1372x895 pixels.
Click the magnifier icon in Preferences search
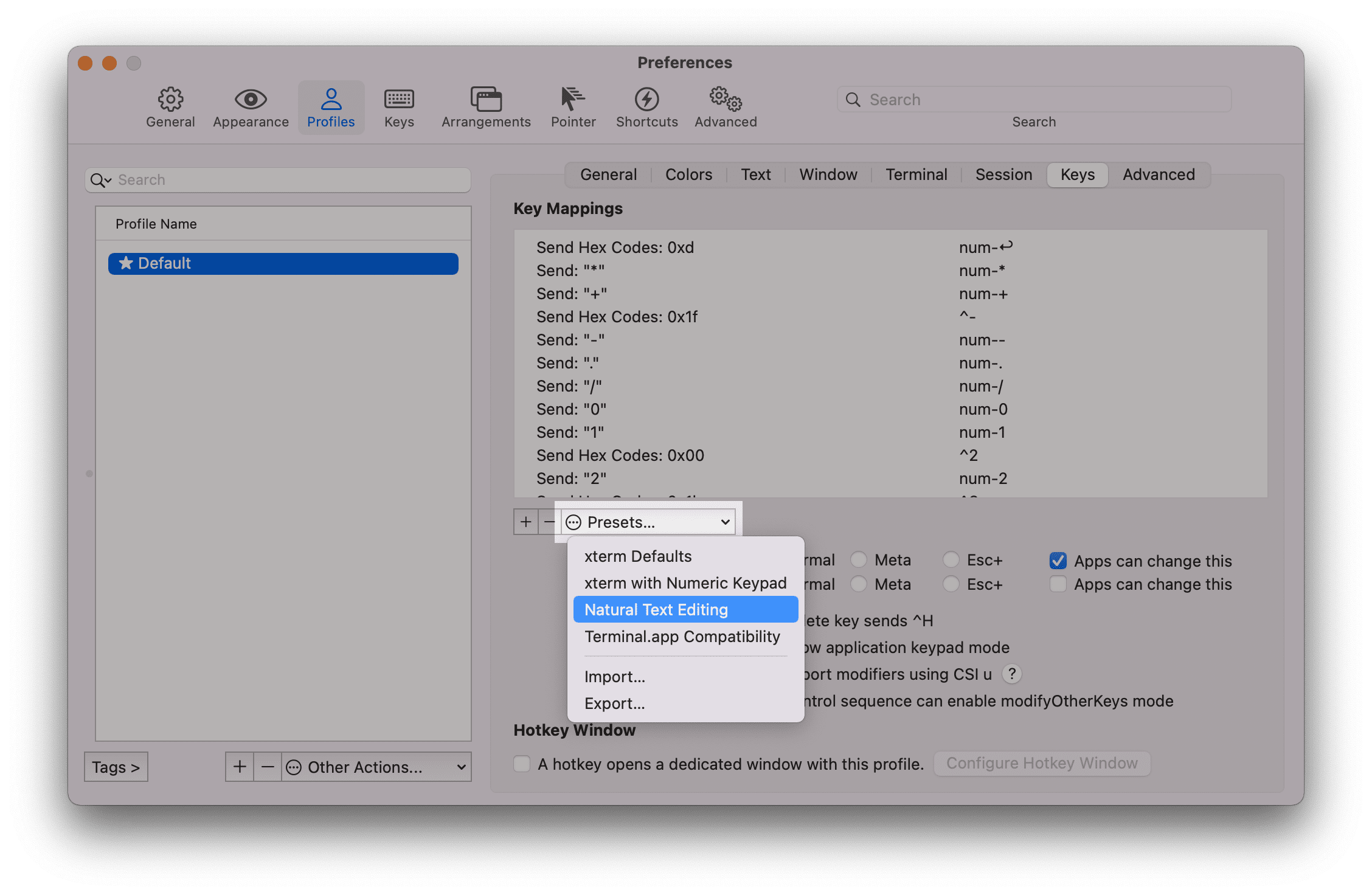click(x=853, y=100)
